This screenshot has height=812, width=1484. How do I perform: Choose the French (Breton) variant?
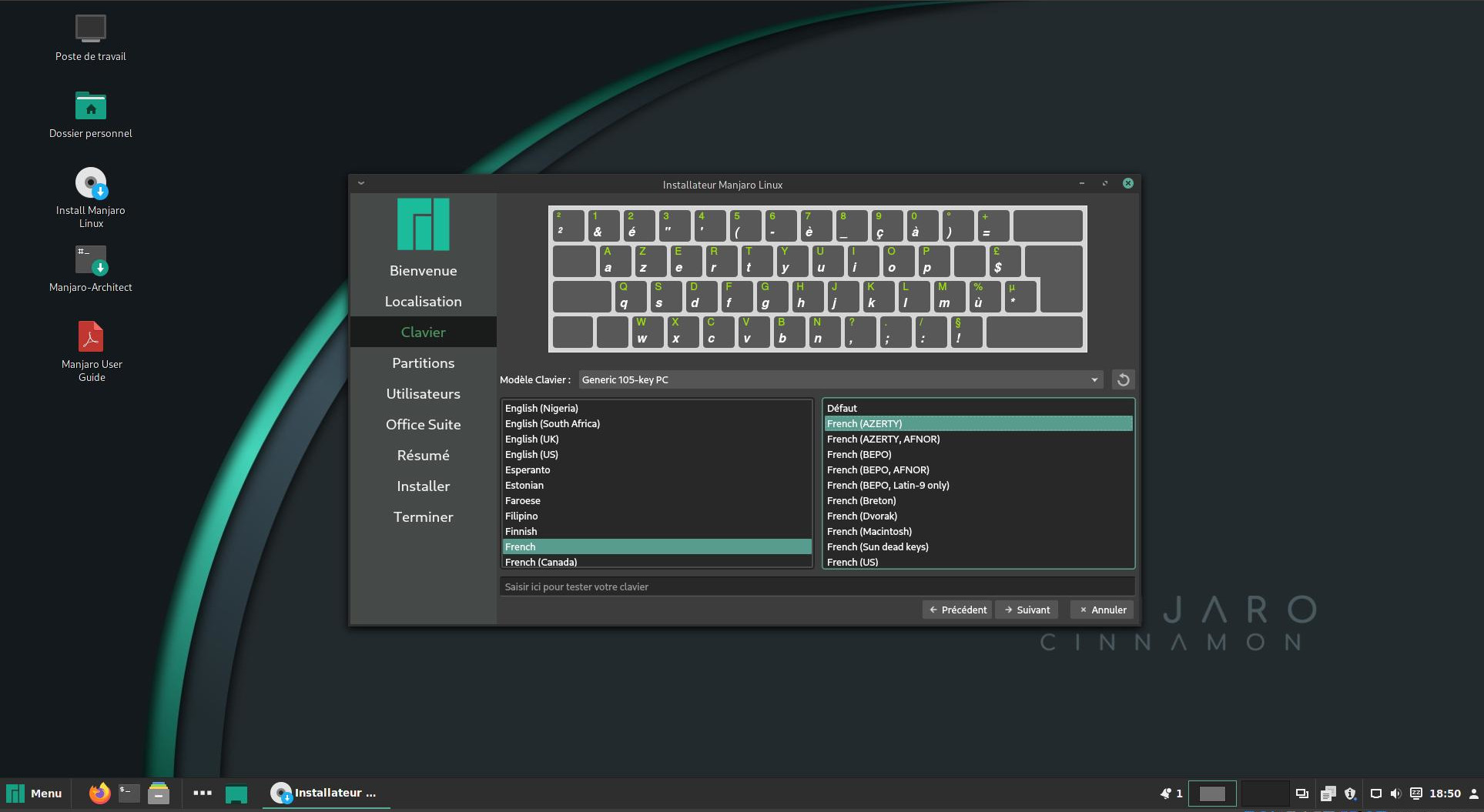click(979, 500)
